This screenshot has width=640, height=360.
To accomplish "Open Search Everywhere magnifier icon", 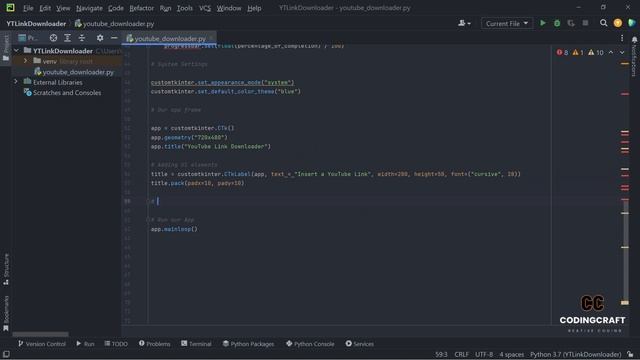I will pyautogui.click(x=603, y=23).
